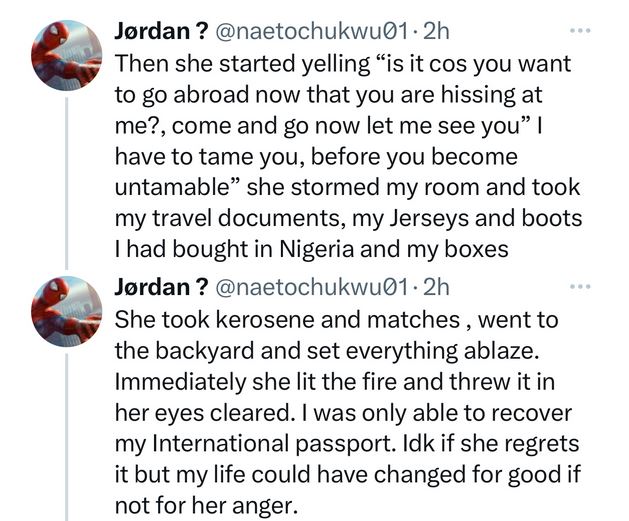
Task: Click the Spider-Man avatar beside the kerosene tweet
Action: tap(68, 311)
